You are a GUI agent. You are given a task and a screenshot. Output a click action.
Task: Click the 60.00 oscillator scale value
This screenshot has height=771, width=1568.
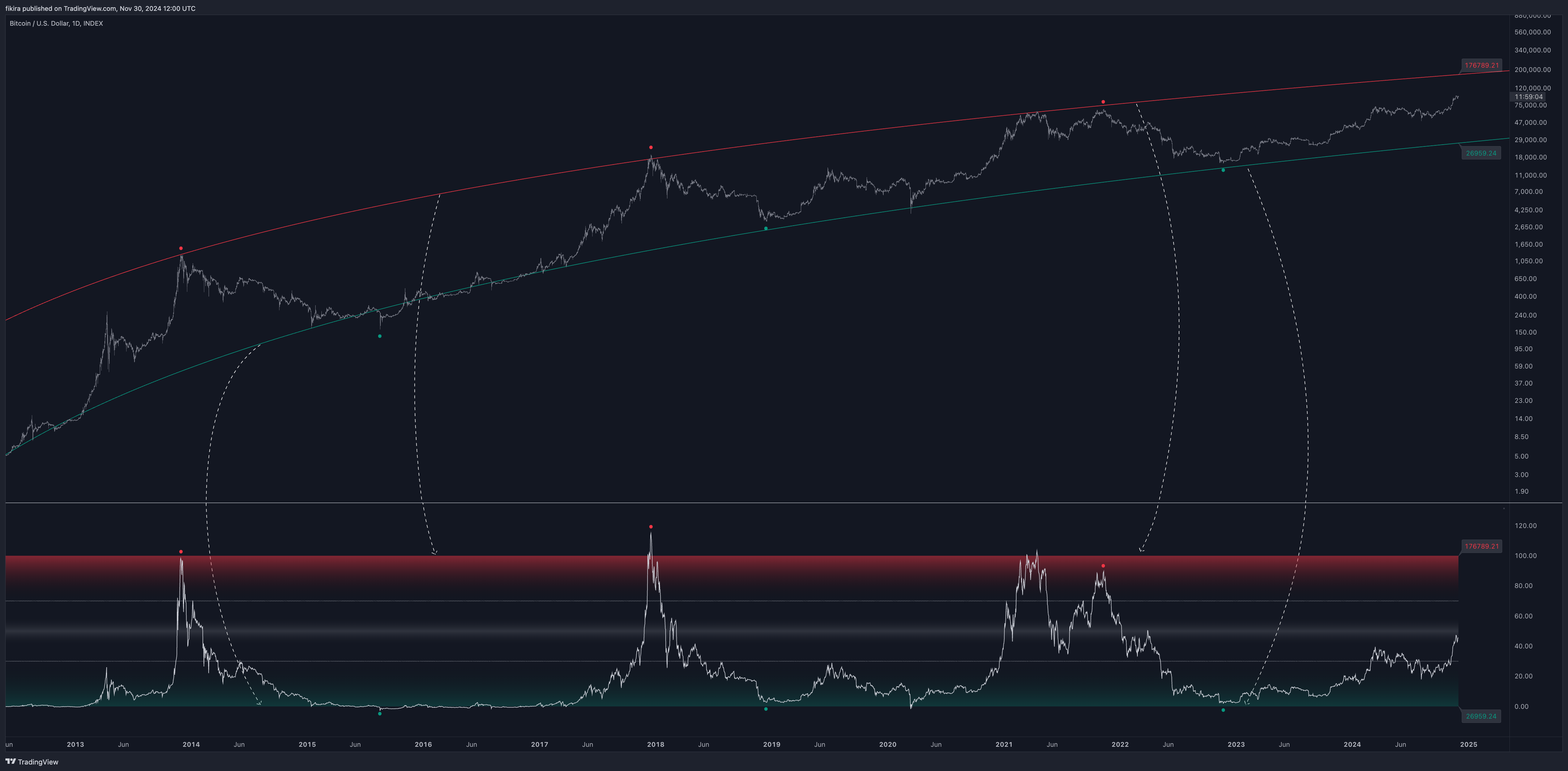[1524, 616]
